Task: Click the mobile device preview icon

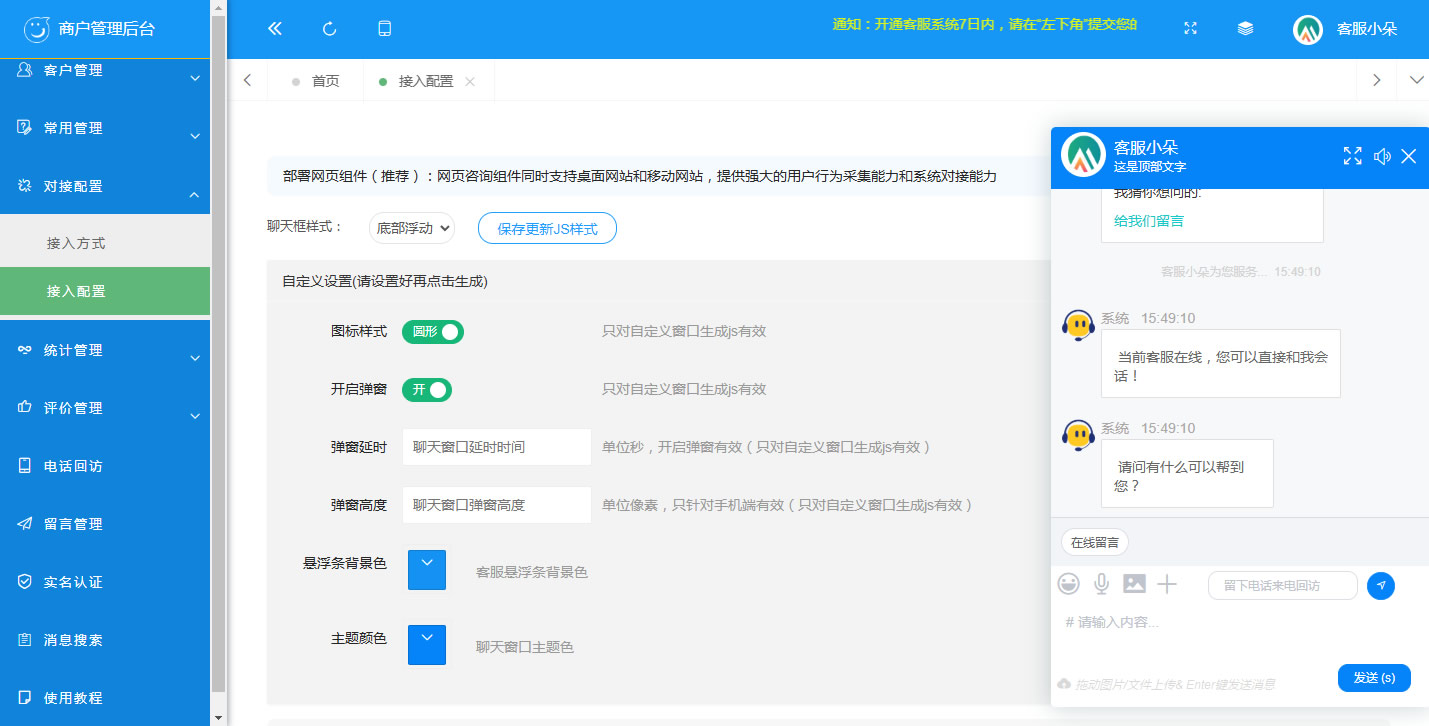Action: [384, 29]
